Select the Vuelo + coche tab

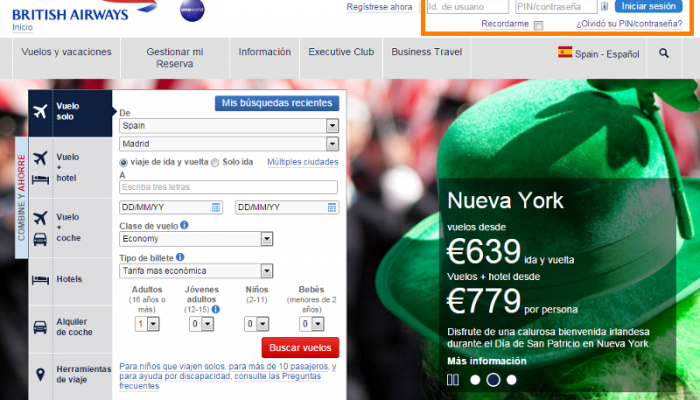[70, 228]
